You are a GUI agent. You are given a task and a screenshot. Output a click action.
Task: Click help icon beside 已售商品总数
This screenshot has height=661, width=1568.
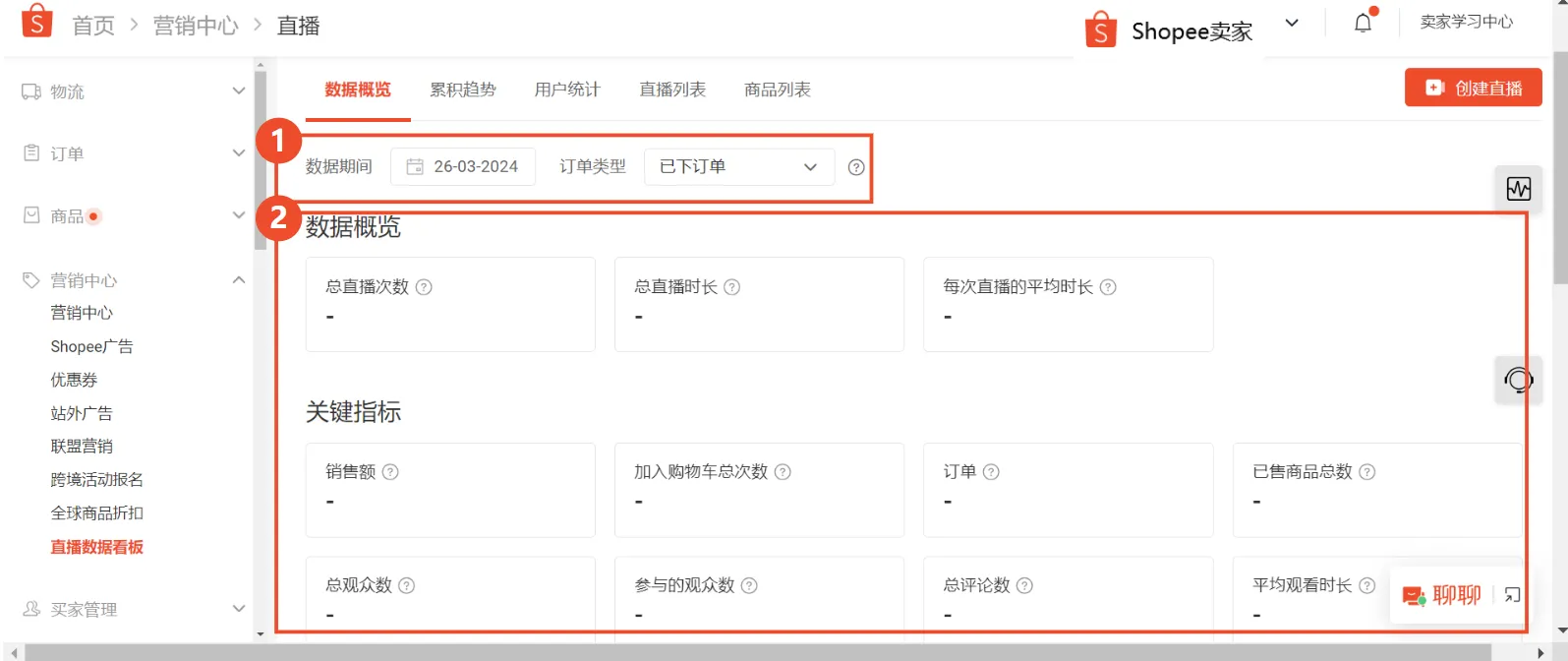click(x=1366, y=472)
